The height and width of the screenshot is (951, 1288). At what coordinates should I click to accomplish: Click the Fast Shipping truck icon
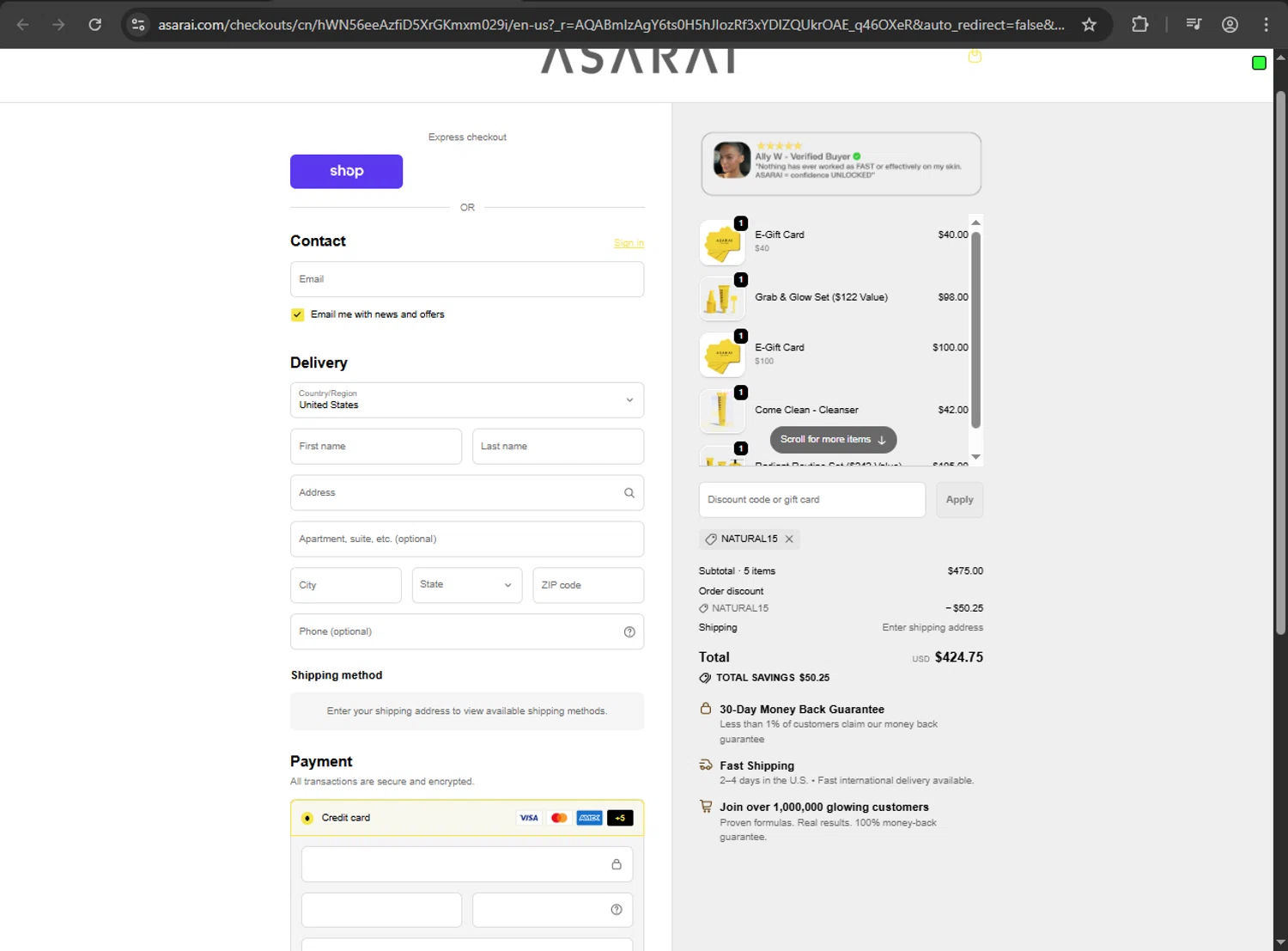[706, 765]
